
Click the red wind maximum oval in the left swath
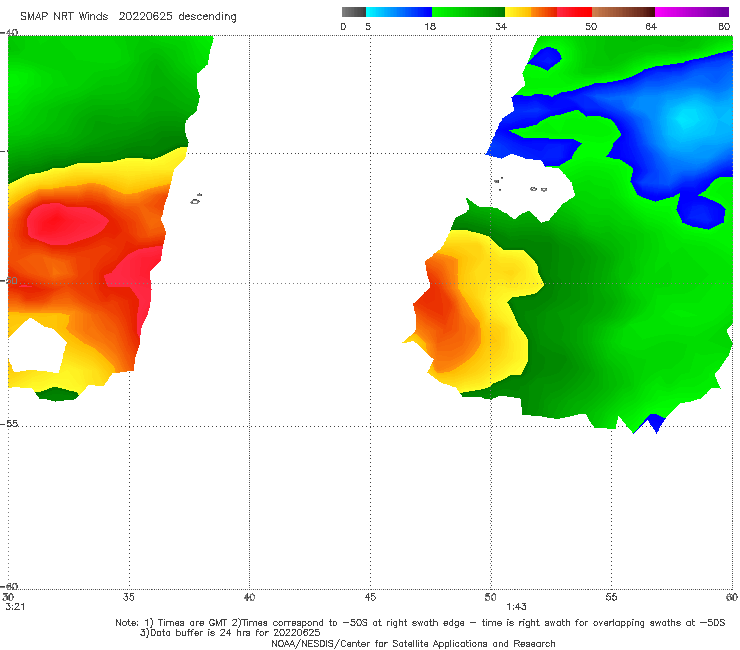point(67,224)
